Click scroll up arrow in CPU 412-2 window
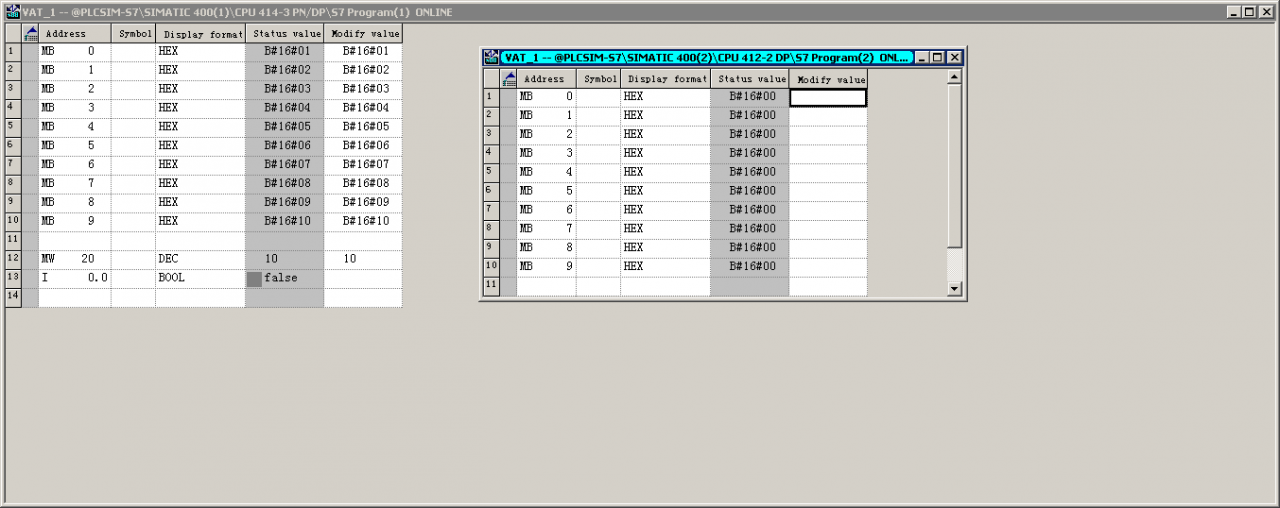This screenshot has width=1280, height=508. pos(954,77)
